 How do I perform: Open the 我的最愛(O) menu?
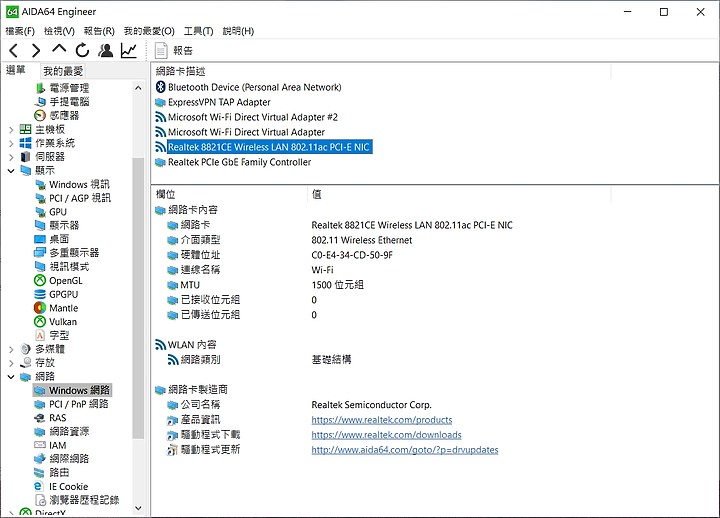pyautogui.click(x=149, y=31)
